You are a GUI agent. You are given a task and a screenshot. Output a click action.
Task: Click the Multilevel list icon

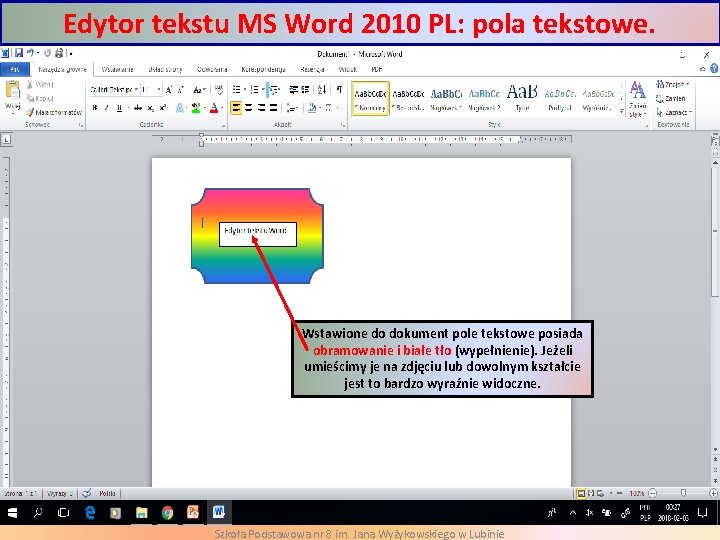[273, 90]
